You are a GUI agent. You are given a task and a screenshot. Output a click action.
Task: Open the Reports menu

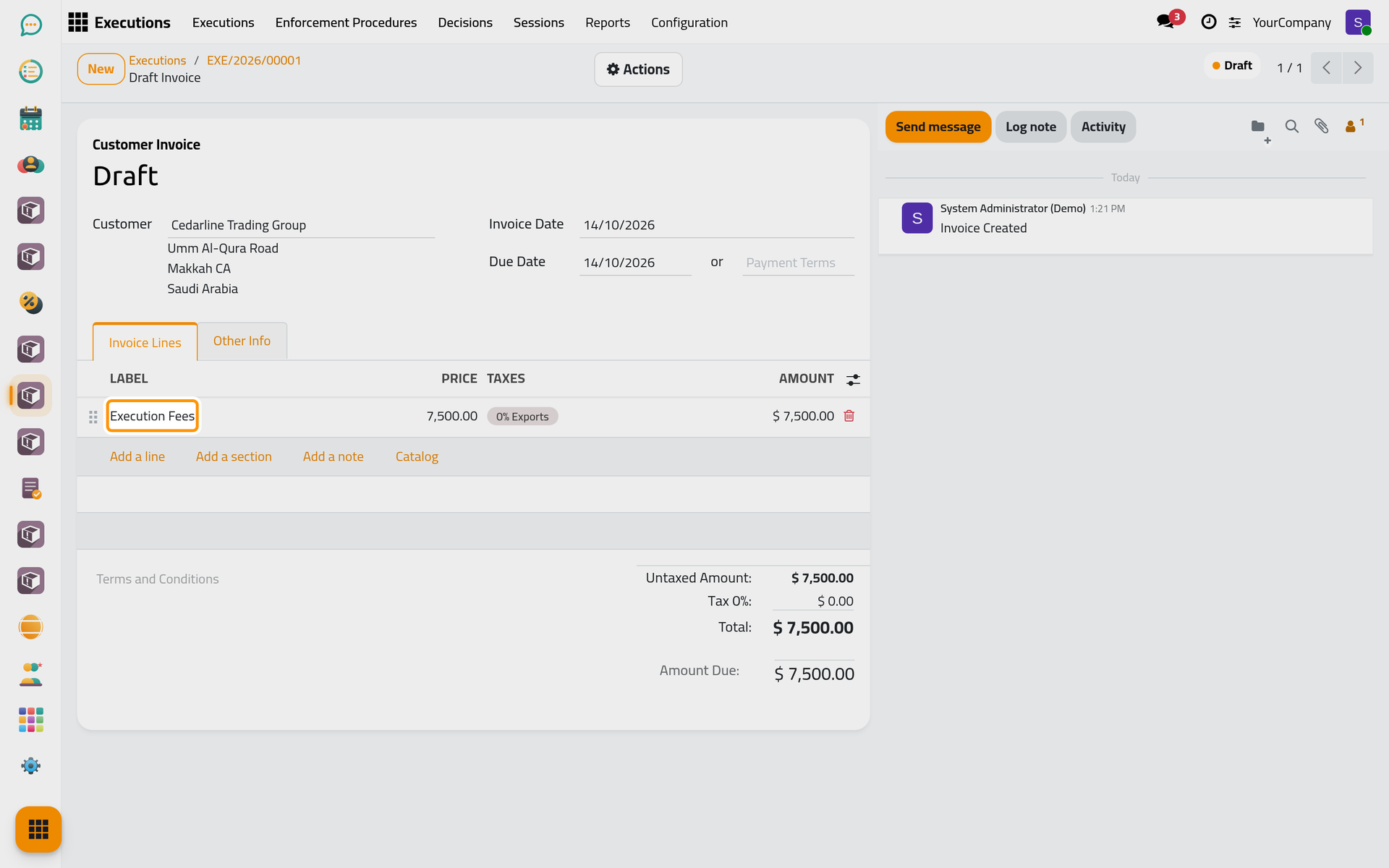[x=607, y=22]
